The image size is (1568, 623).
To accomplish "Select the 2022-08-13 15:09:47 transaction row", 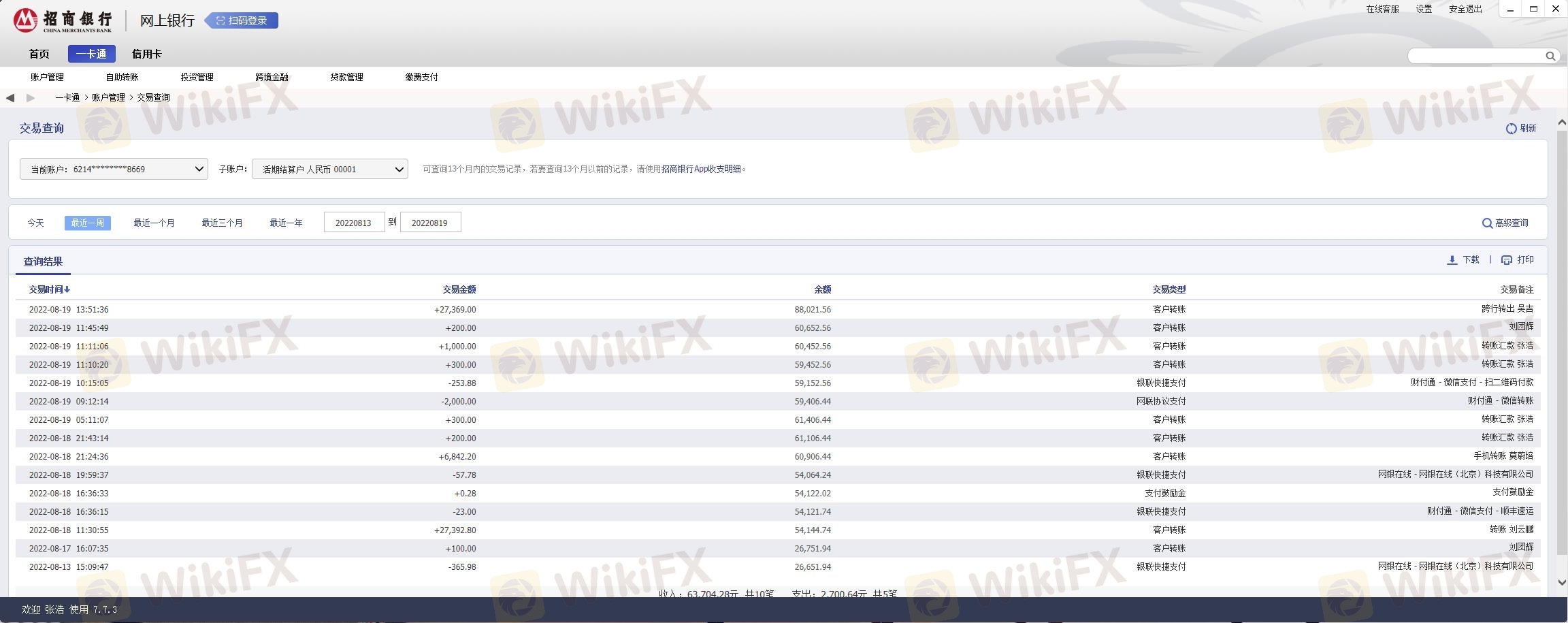I will pyautogui.click(x=778, y=566).
